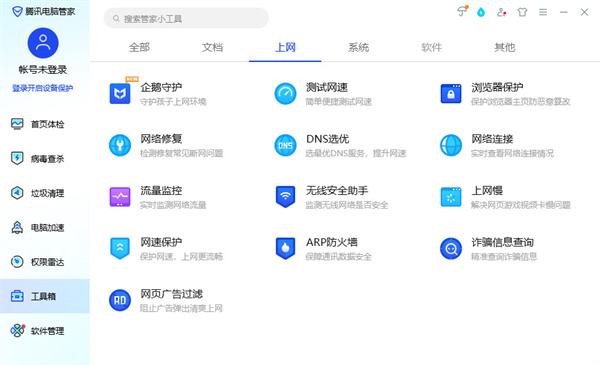600x365 pixels.
Task: Focus the 搜索管家小工具 search field
Action: (186, 18)
